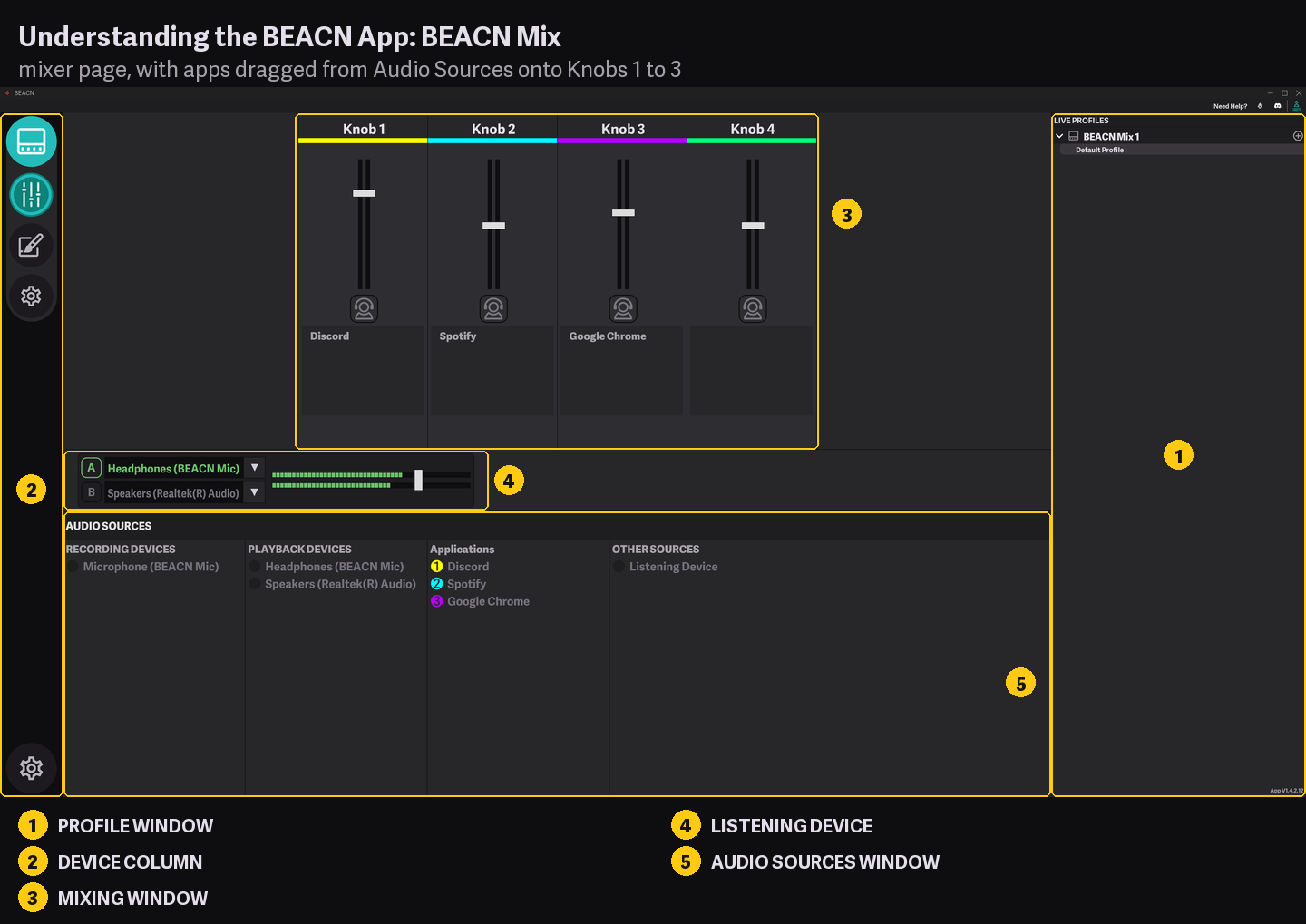Screen dimensions: 1306x924
Task: Select listening output B button
Action: pos(91,492)
